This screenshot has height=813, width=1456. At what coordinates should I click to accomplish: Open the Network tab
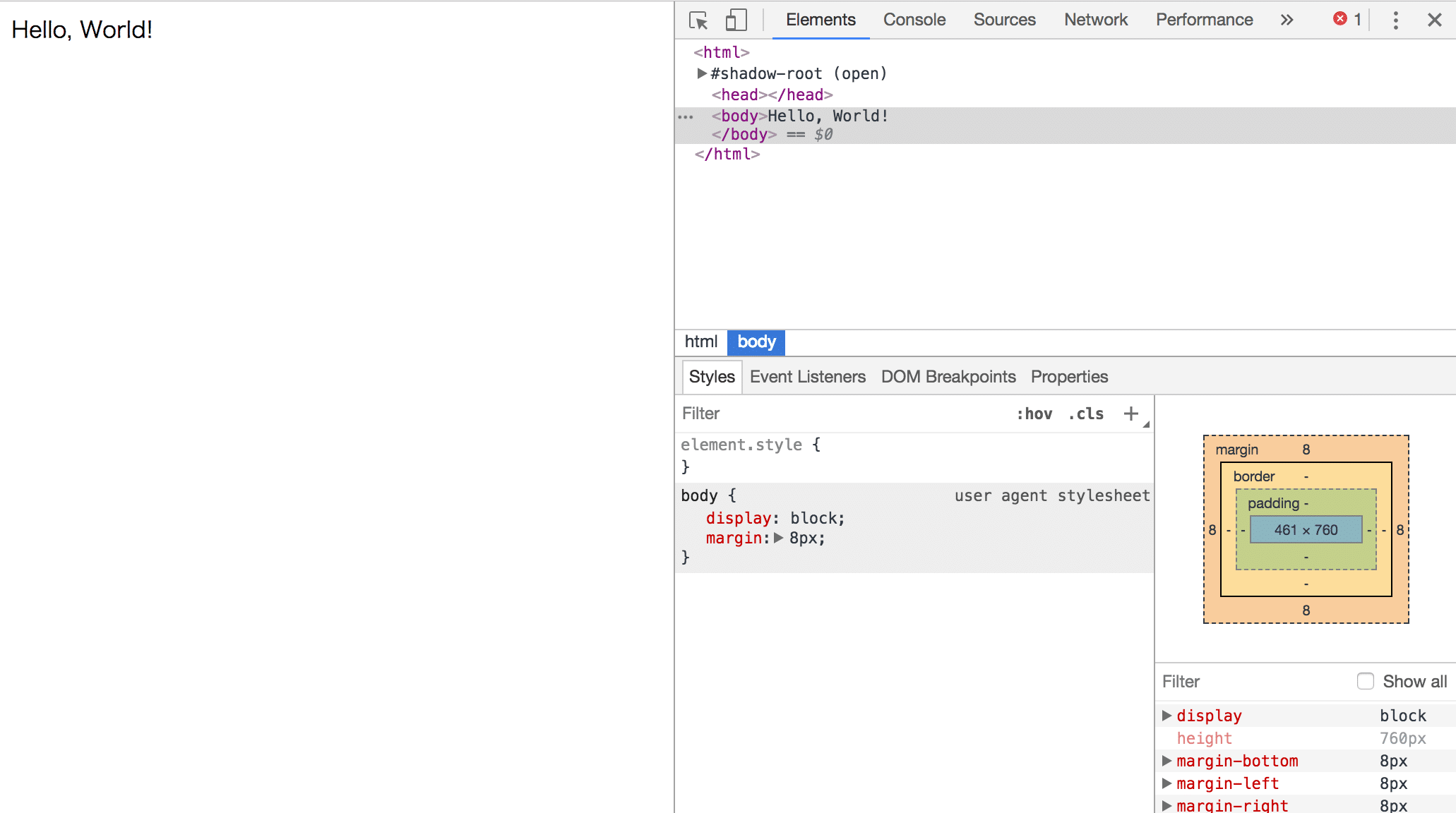tap(1096, 20)
